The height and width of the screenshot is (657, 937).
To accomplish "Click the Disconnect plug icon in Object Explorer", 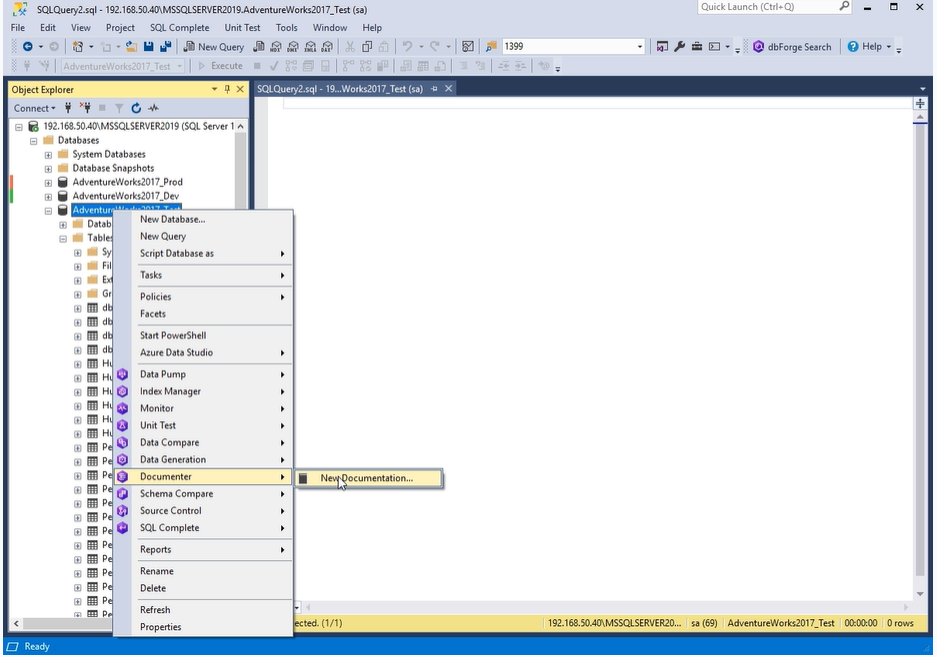I will 85,108.
